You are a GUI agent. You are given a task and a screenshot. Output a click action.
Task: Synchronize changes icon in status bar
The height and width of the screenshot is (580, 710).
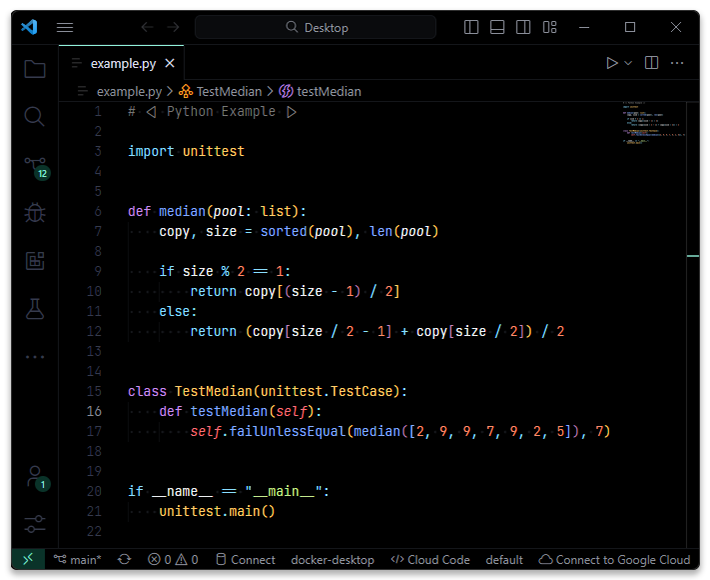click(125, 560)
